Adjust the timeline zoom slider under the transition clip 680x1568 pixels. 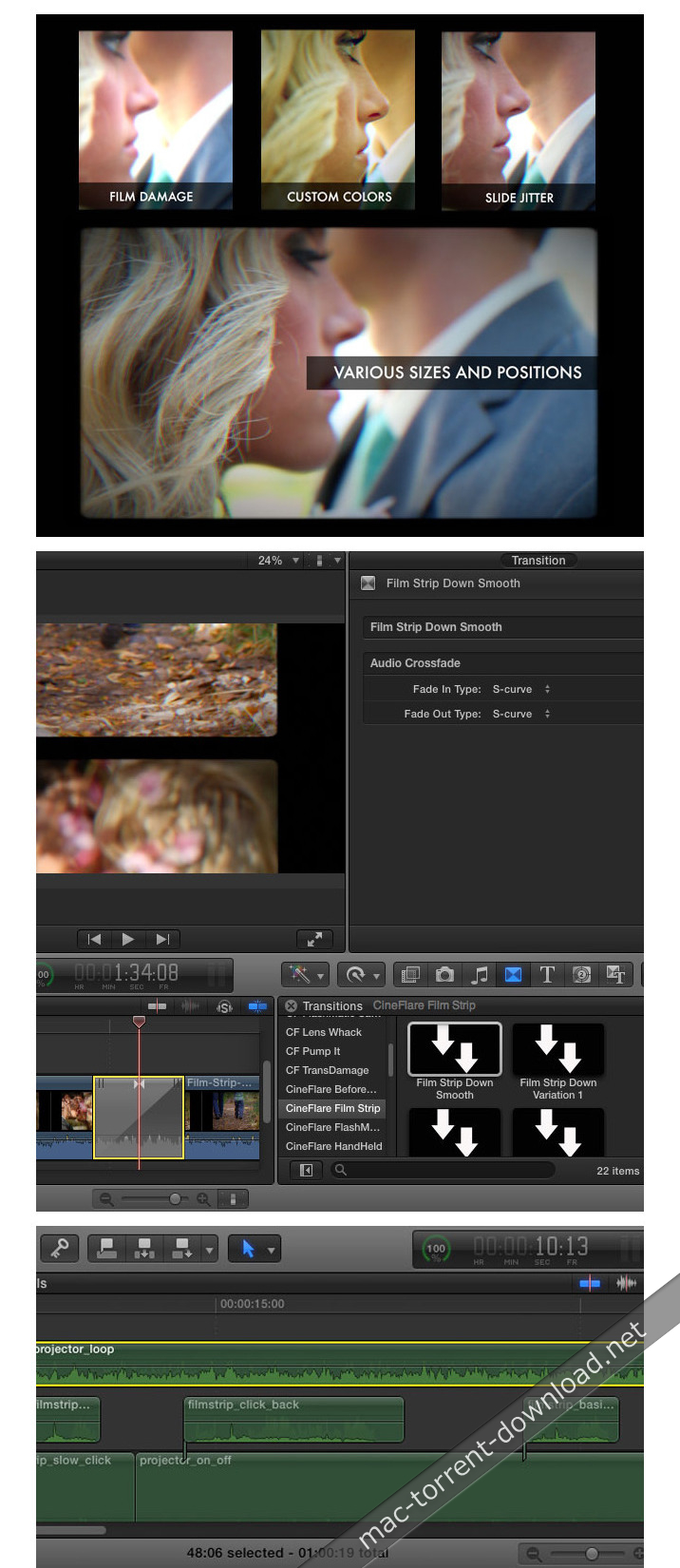pyautogui.click(x=175, y=1199)
